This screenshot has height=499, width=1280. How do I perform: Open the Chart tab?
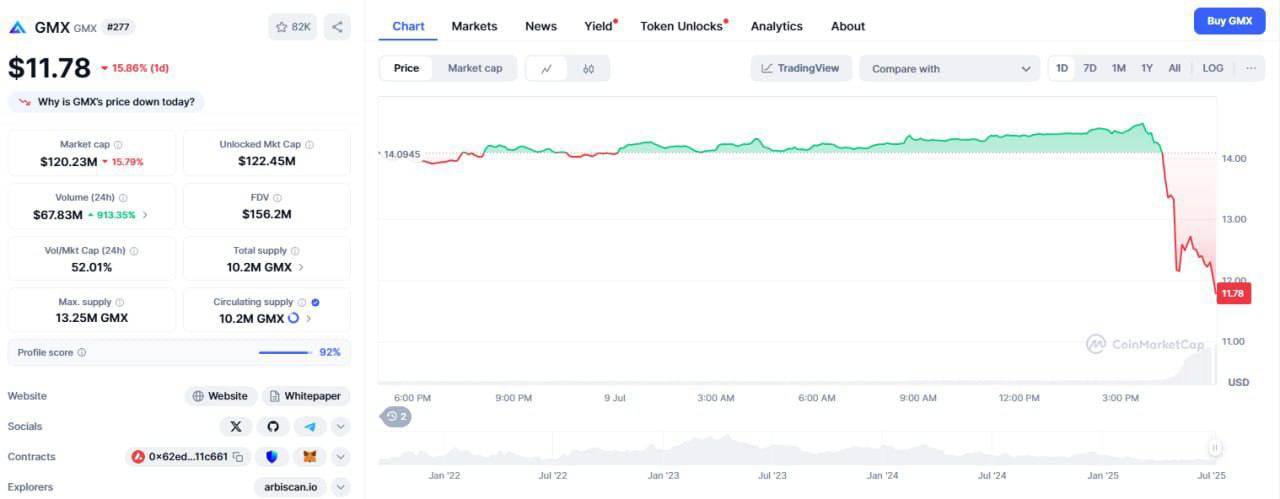click(x=408, y=26)
